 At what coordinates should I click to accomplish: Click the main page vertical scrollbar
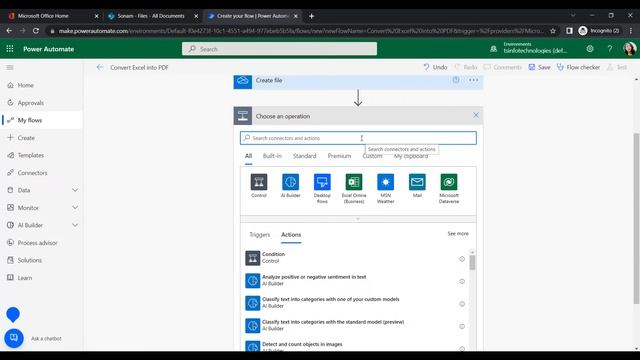(x=636, y=218)
